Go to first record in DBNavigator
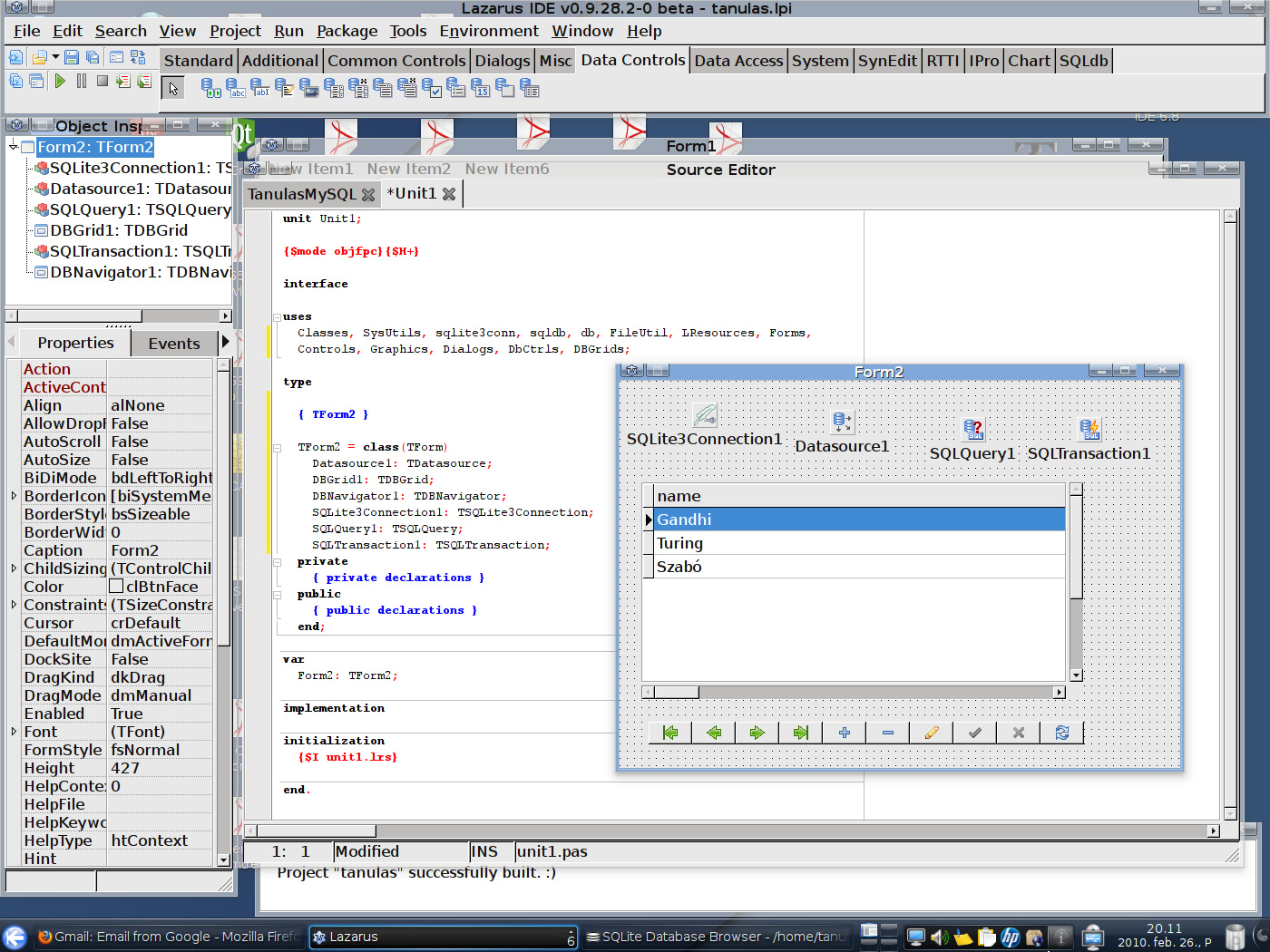Image resolution: width=1270 pixels, height=952 pixels. click(670, 733)
